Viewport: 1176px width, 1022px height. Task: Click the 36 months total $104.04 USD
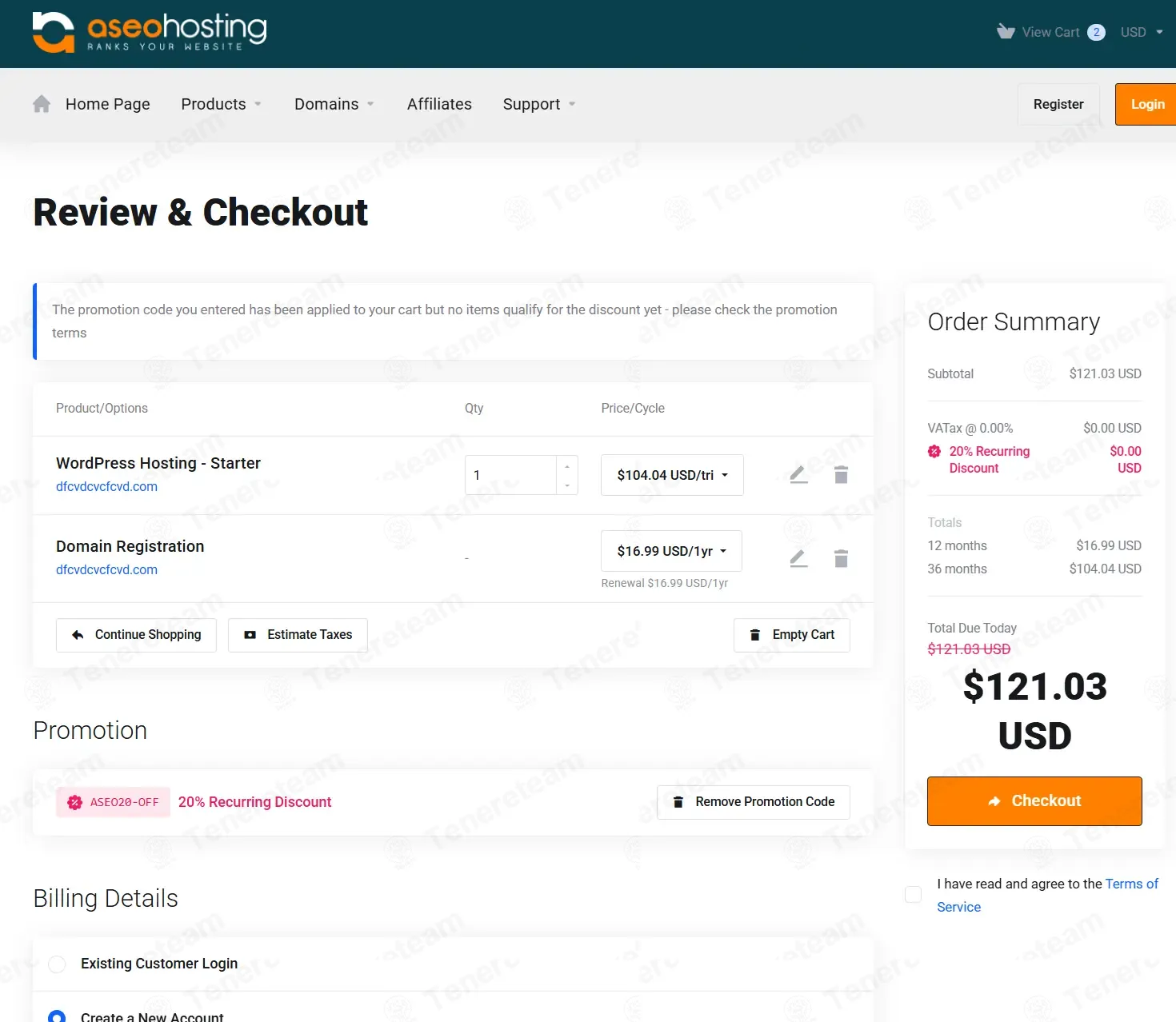click(1106, 569)
